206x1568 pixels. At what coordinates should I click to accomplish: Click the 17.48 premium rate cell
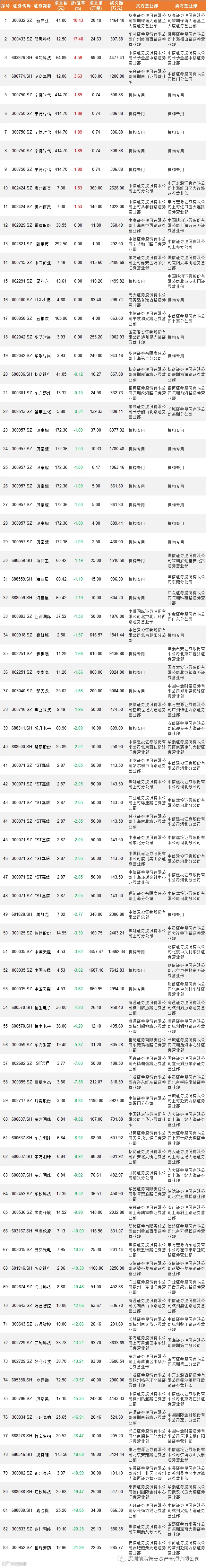(78, 39)
